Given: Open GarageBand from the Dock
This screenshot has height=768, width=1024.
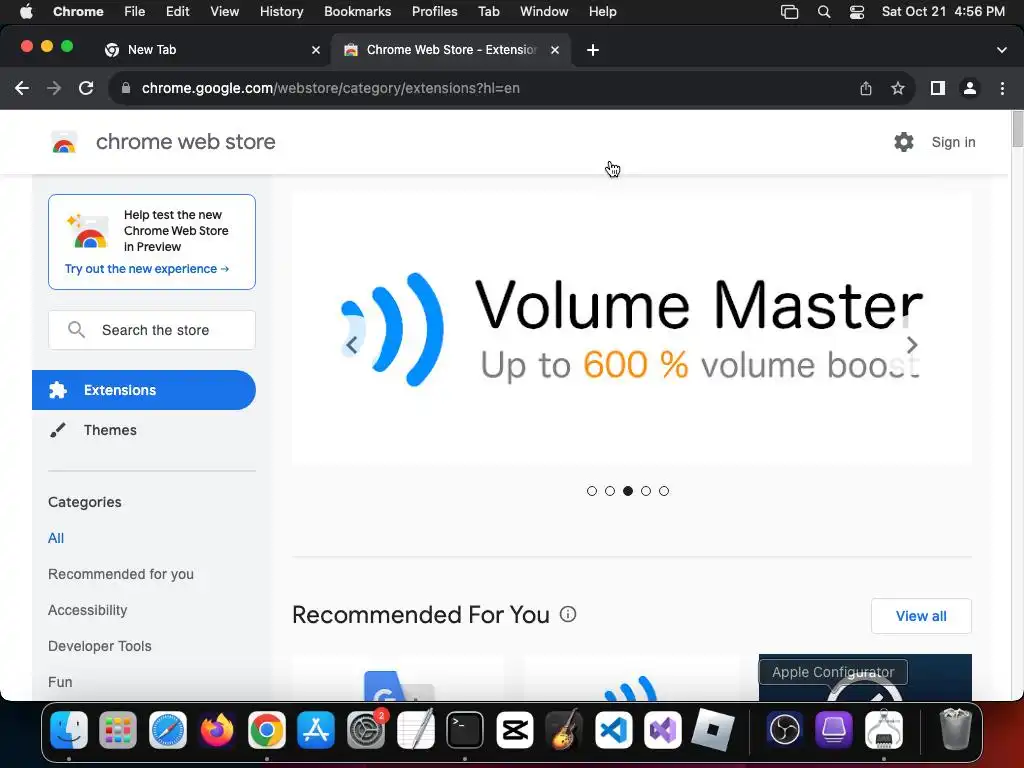Looking at the screenshot, I should [564, 729].
